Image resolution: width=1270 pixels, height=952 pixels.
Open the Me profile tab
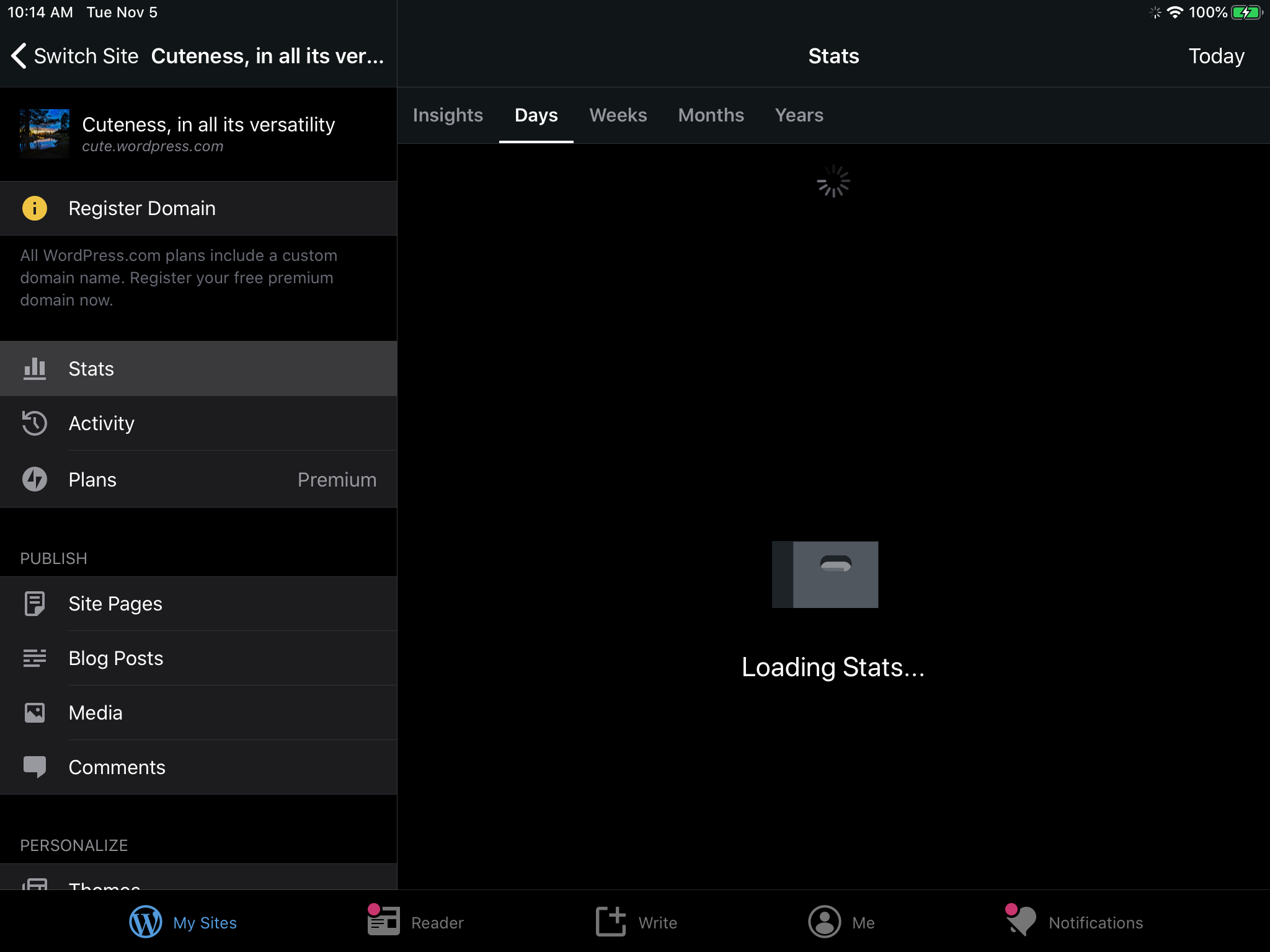[x=825, y=922]
